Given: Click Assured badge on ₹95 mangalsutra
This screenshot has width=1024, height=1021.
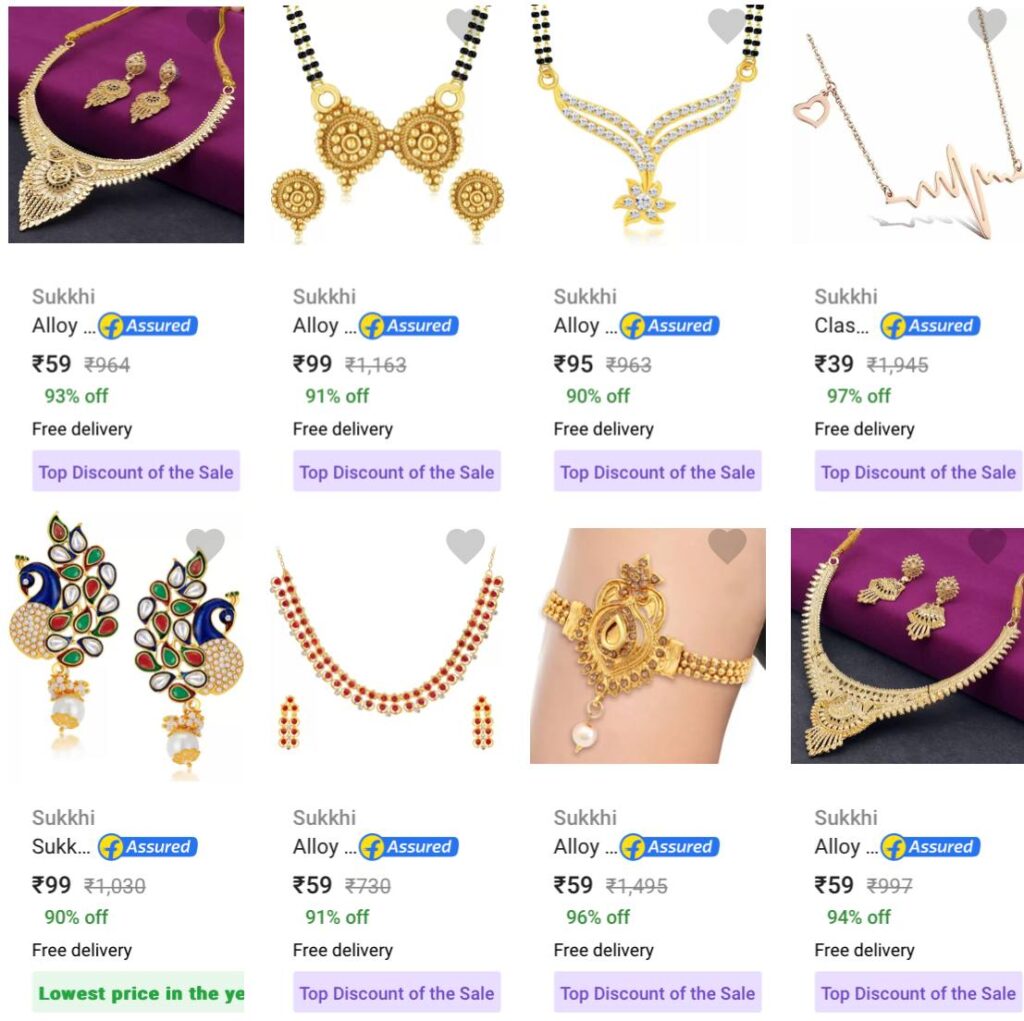Looking at the screenshot, I should click(x=669, y=325).
